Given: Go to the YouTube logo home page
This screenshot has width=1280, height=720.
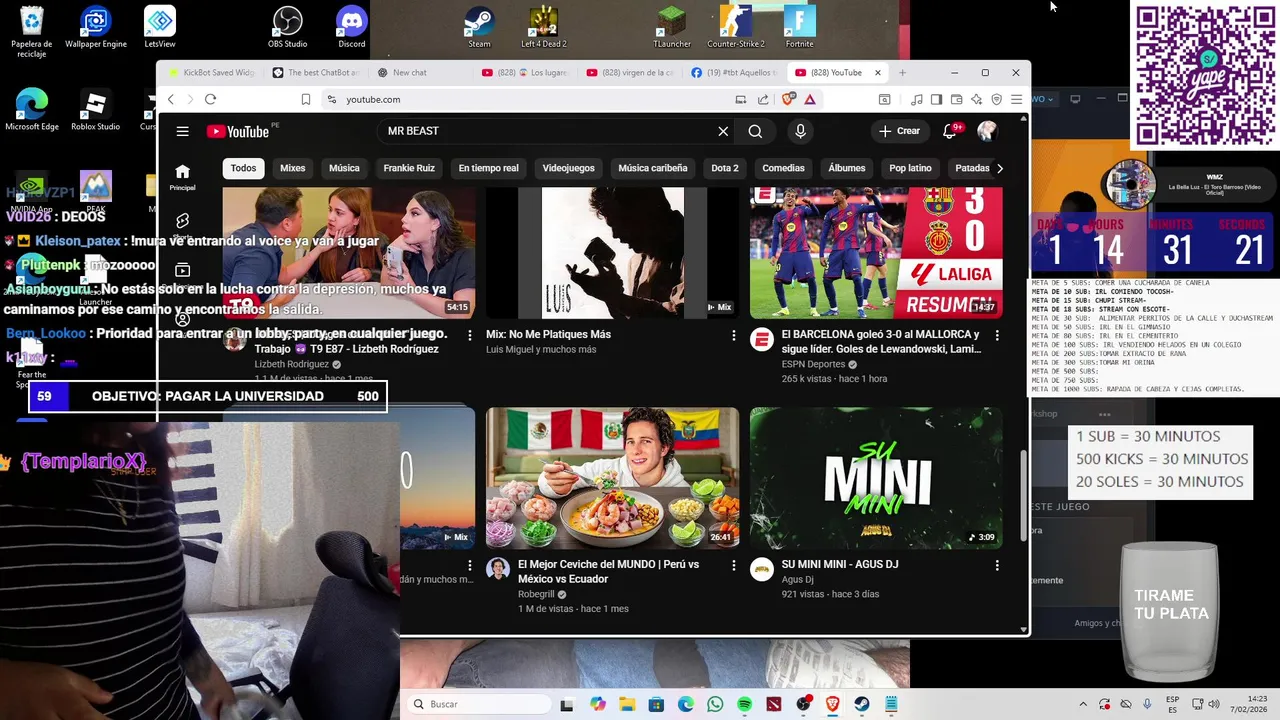Looking at the screenshot, I should (238, 131).
